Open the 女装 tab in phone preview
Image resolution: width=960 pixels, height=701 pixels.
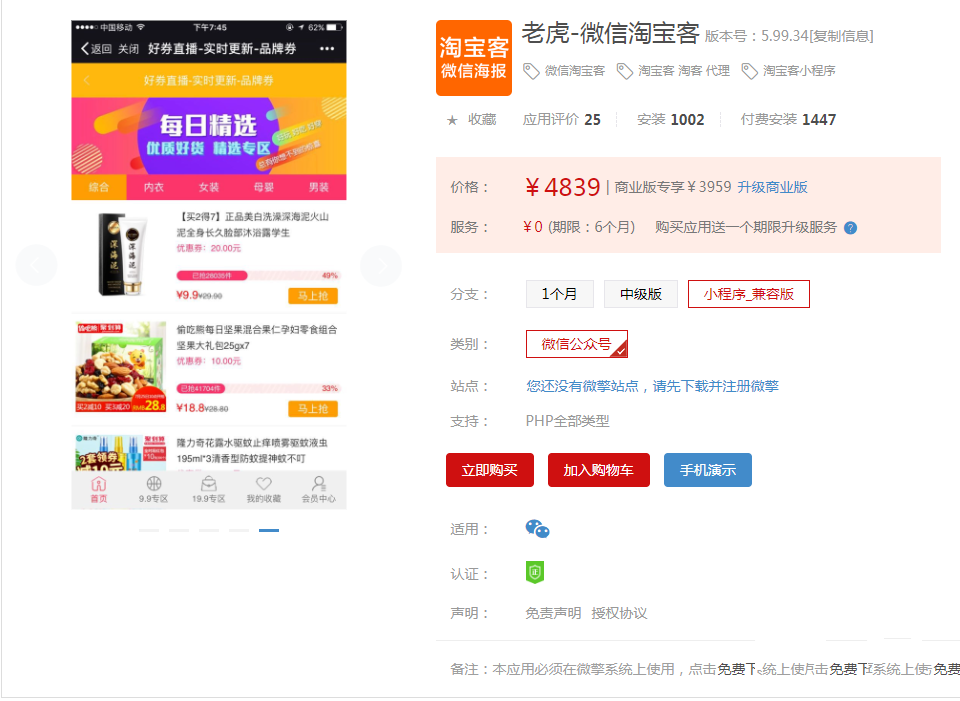point(209,187)
